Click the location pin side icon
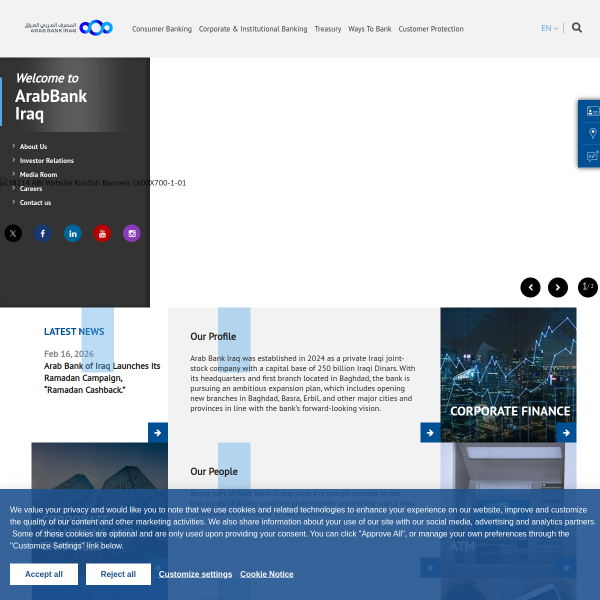Viewport: 600px width, 600px height. click(x=592, y=133)
